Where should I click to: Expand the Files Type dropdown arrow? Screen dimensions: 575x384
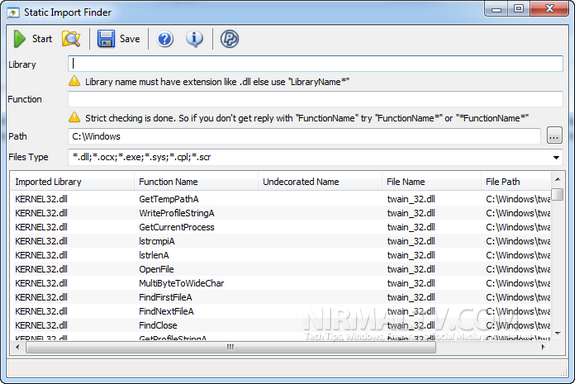(556, 157)
